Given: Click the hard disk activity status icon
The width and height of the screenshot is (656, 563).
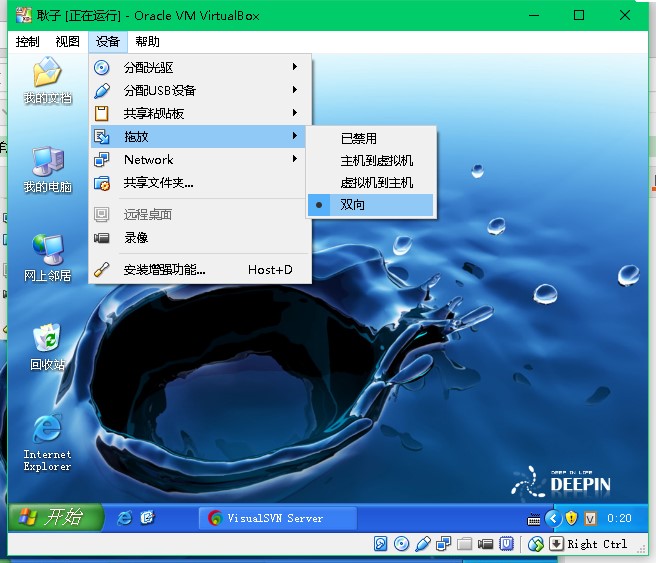Looking at the screenshot, I should tap(381, 544).
